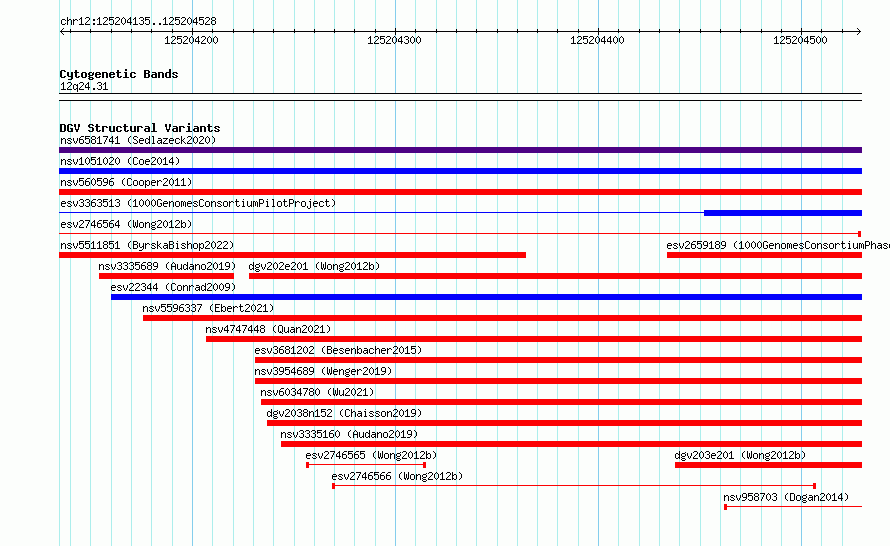Click ruler position 125204200
Image resolution: width=890 pixels, height=546 pixels.
(x=191, y=40)
